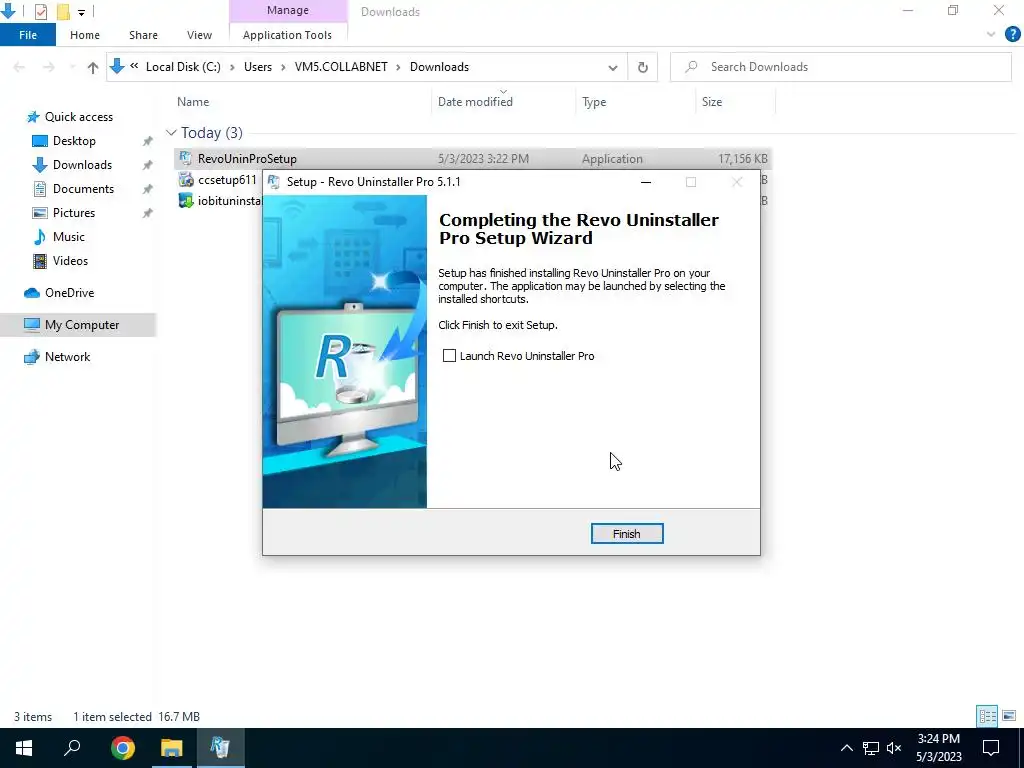
Task: Expand breadcrumb chevron after VM5.COLLABNET
Action: (398, 67)
